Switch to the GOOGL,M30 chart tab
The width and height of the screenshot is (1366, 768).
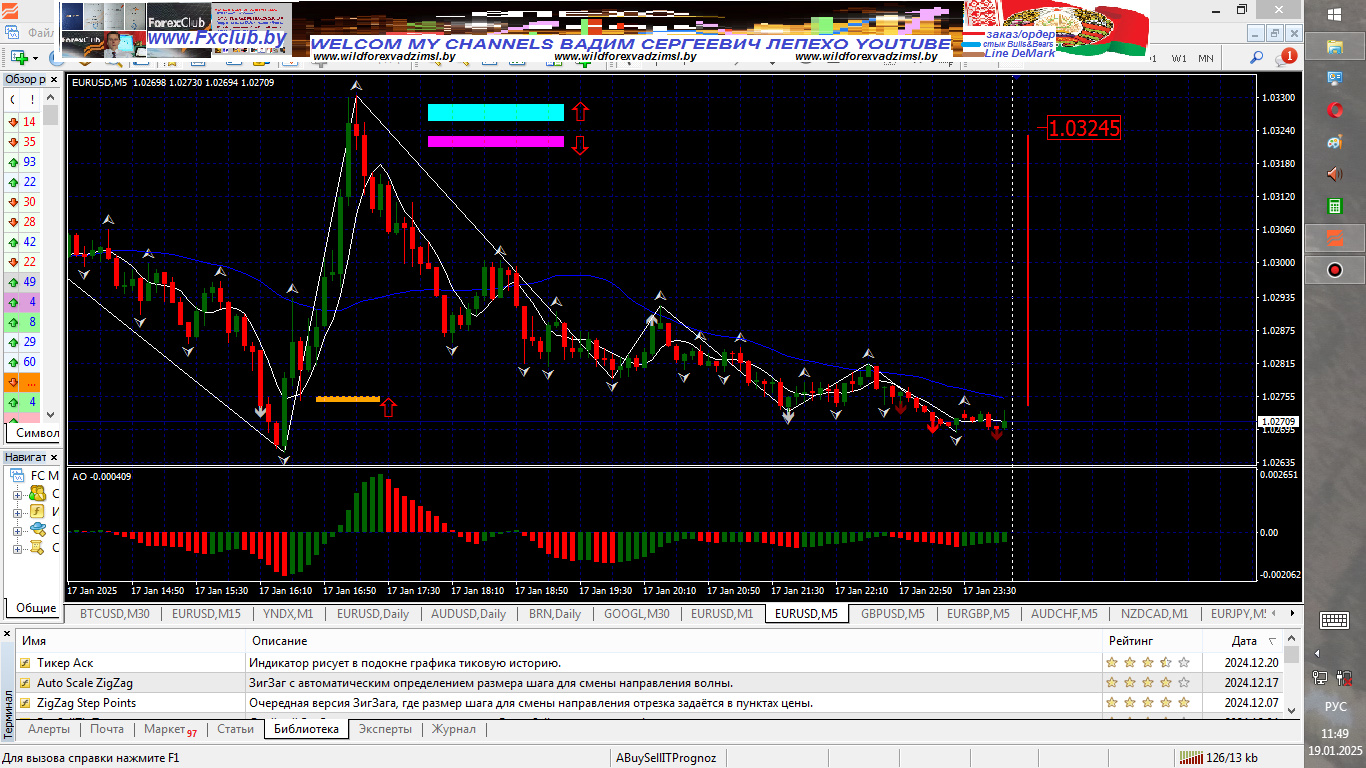[x=636, y=614]
